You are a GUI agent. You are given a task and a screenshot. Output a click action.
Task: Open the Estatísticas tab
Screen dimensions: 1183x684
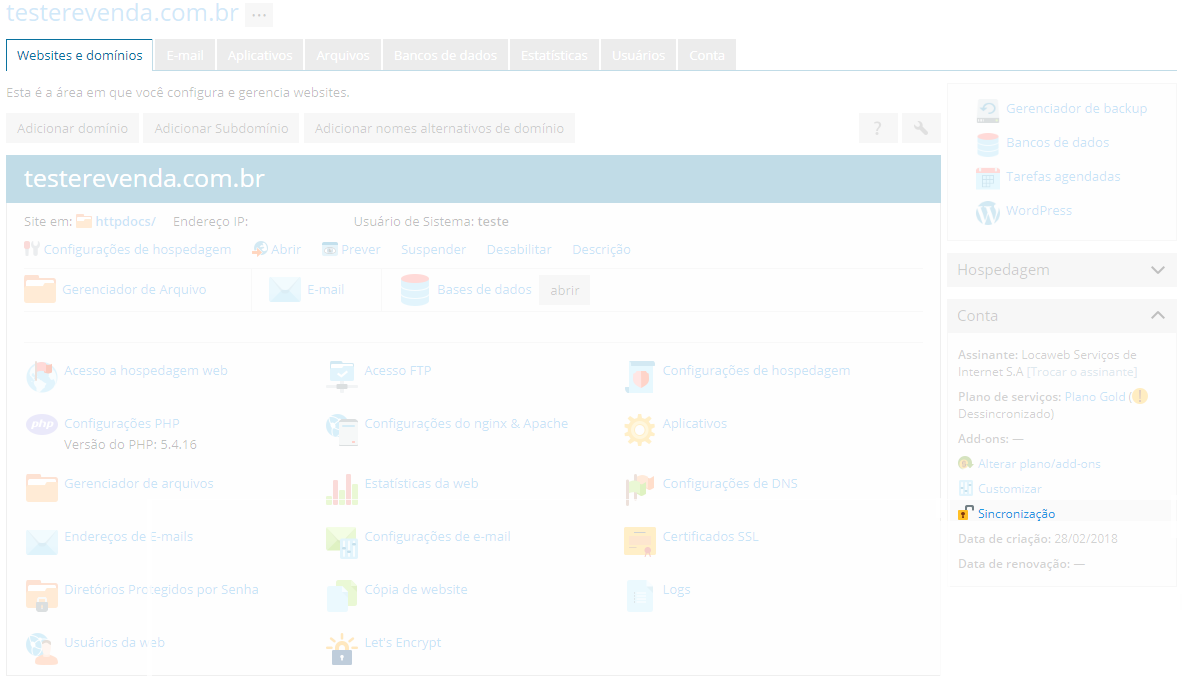point(554,55)
